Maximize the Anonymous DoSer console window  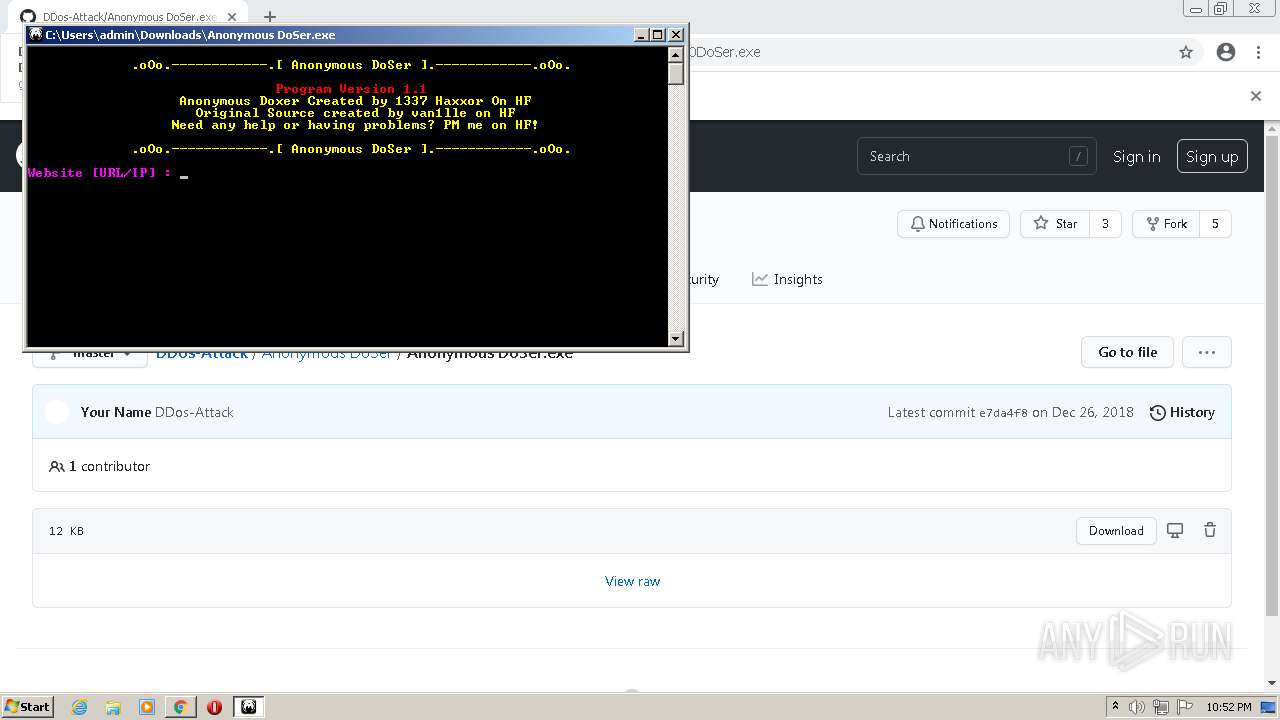(x=657, y=34)
